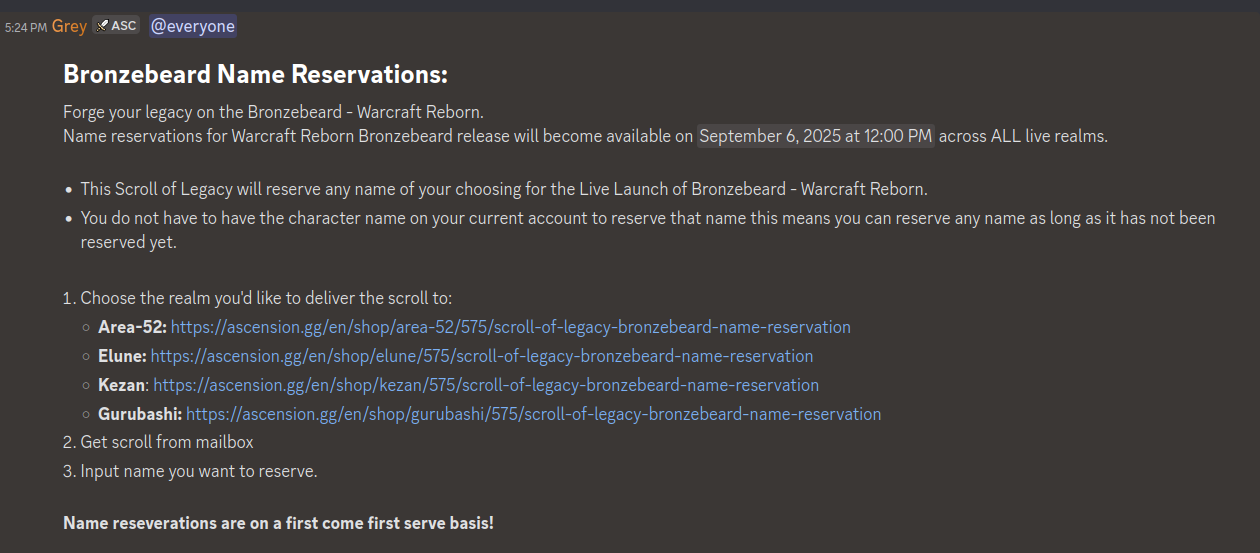Click the bold Elune realm label
Viewport: 1260px width, 553px height.
[x=122, y=356]
